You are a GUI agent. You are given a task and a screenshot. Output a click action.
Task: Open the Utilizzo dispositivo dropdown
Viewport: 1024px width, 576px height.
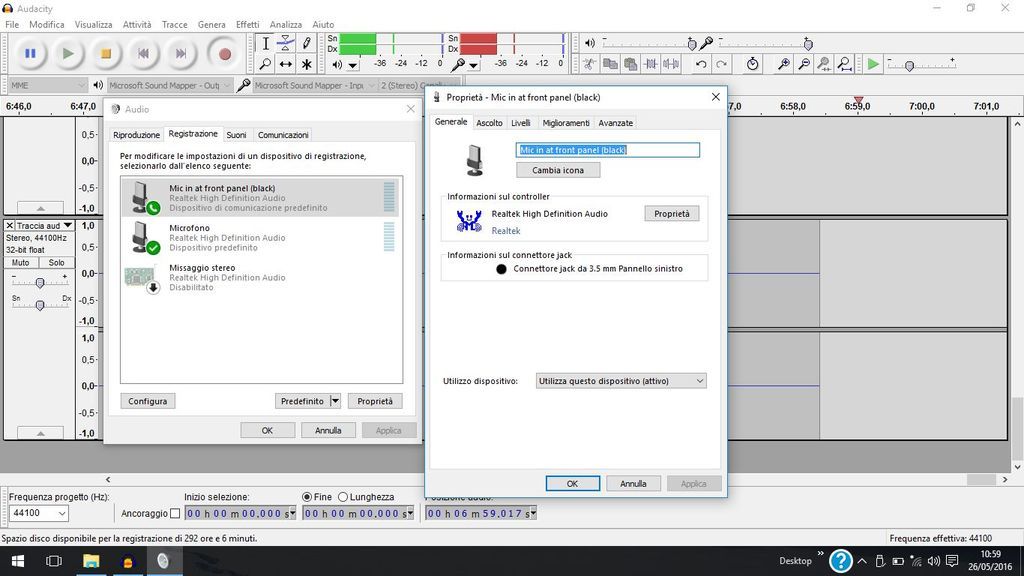pyautogui.click(x=621, y=381)
